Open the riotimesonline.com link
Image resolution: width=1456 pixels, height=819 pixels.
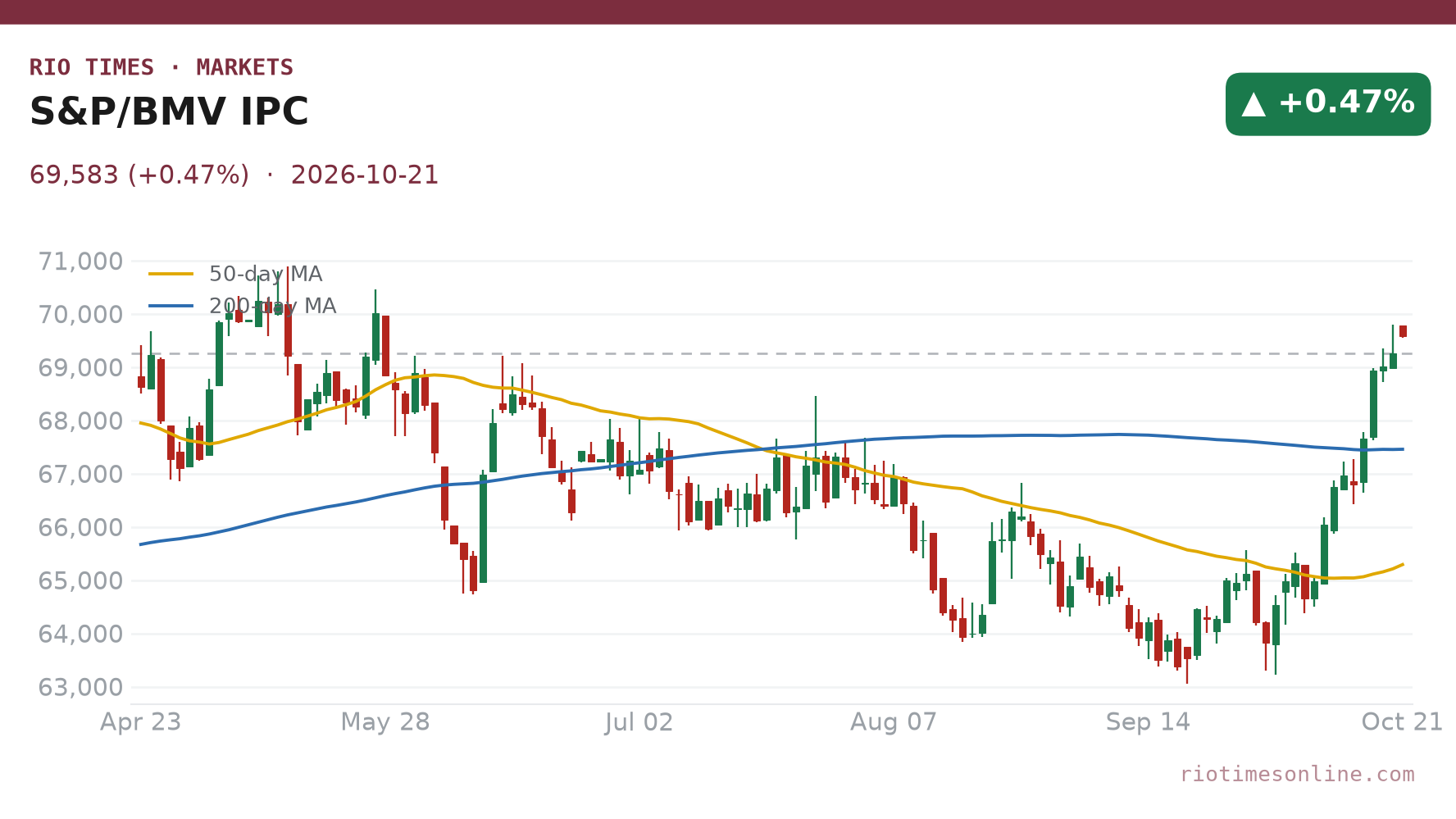pyautogui.click(x=1297, y=774)
